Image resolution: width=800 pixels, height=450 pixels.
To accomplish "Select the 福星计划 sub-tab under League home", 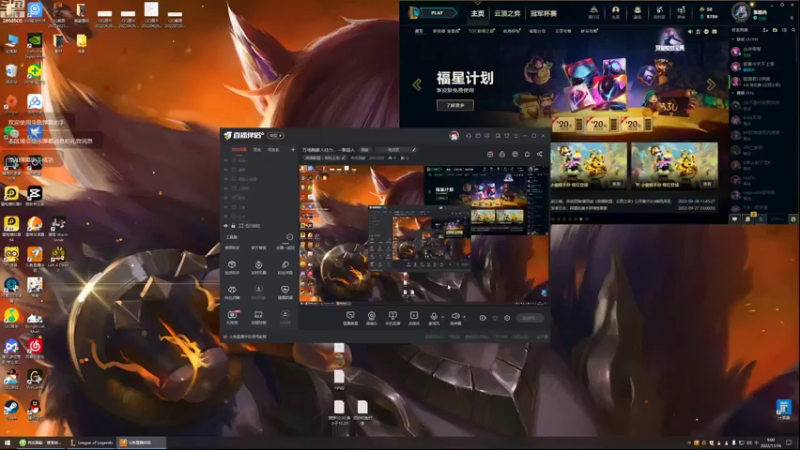I will pyautogui.click(x=537, y=31).
